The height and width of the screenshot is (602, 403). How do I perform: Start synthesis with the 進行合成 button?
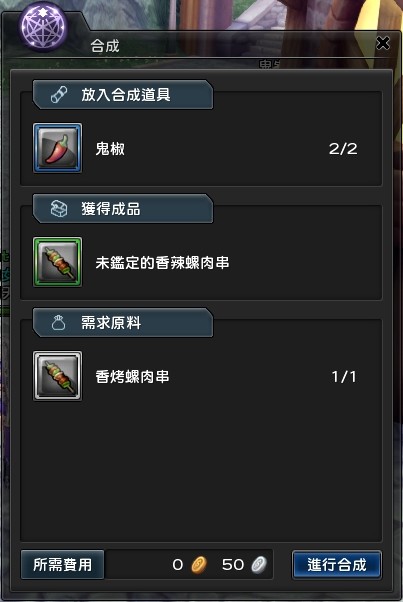337,565
